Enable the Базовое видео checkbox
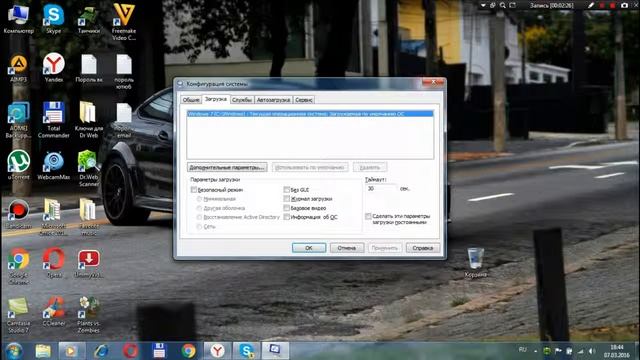The height and width of the screenshot is (360, 640). tap(287, 208)
